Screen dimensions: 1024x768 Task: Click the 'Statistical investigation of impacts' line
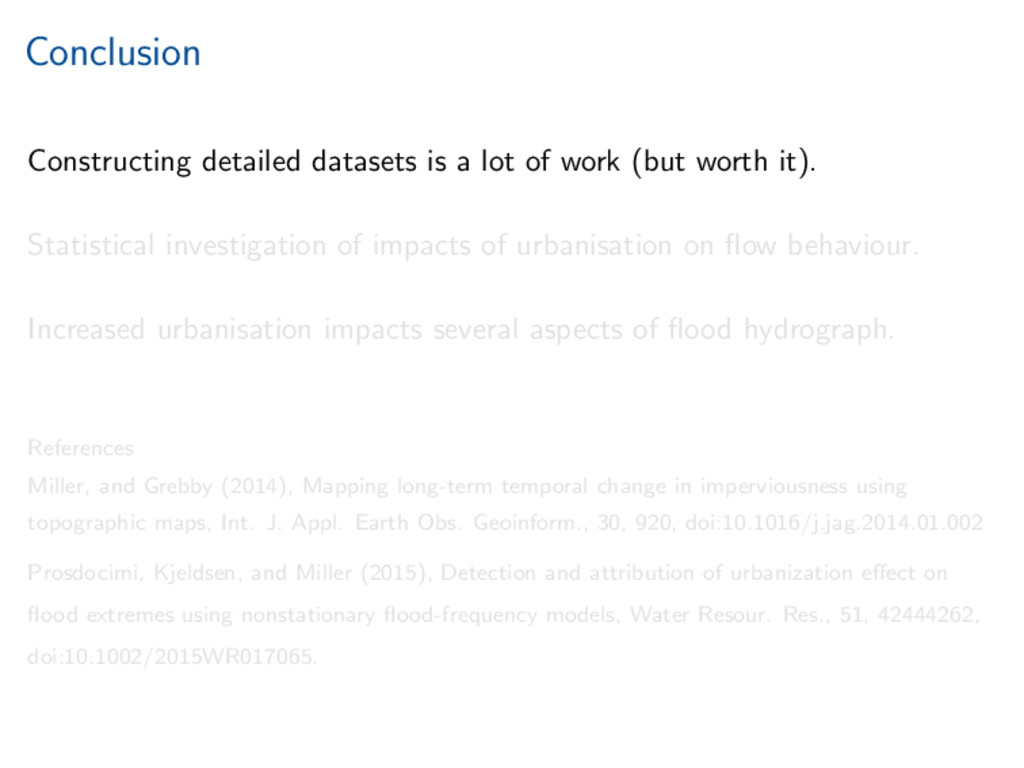(x=250, y=245)
